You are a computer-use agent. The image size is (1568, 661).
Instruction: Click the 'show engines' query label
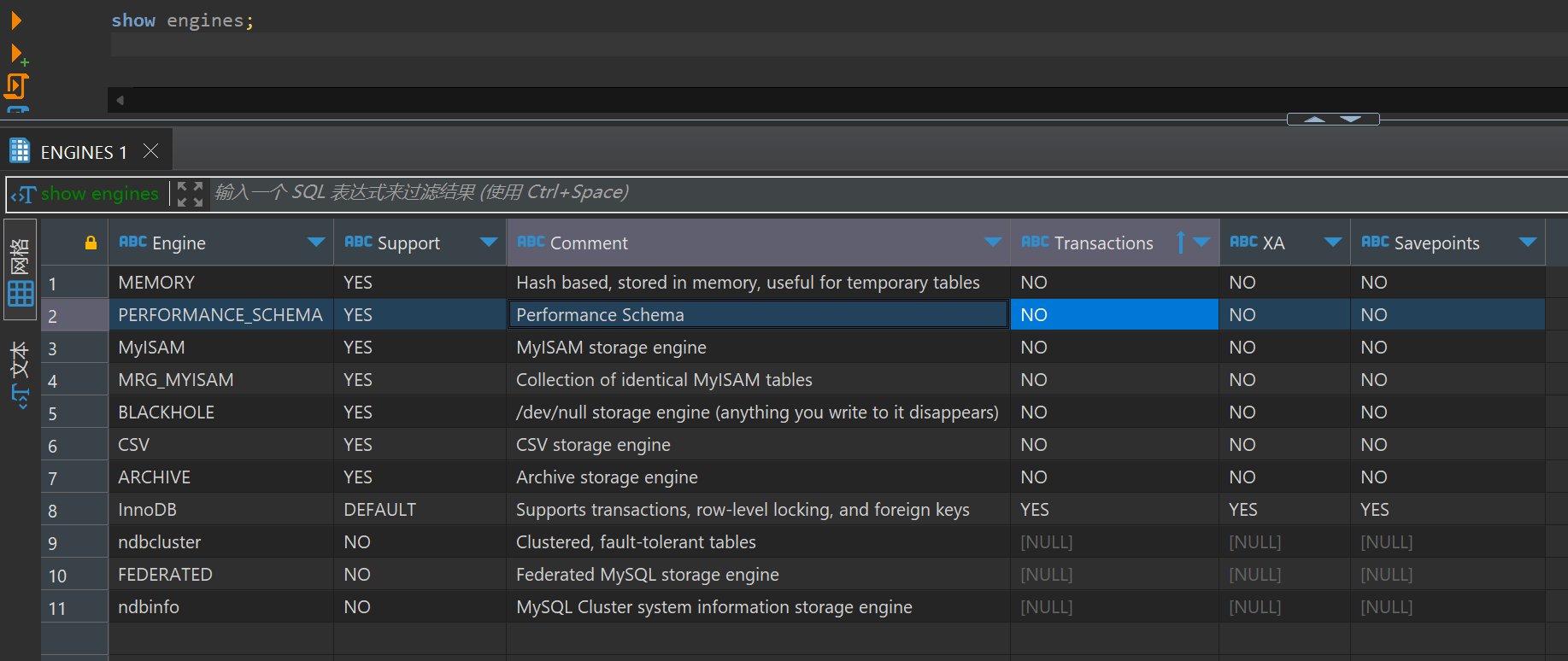[x=99, y=194]
